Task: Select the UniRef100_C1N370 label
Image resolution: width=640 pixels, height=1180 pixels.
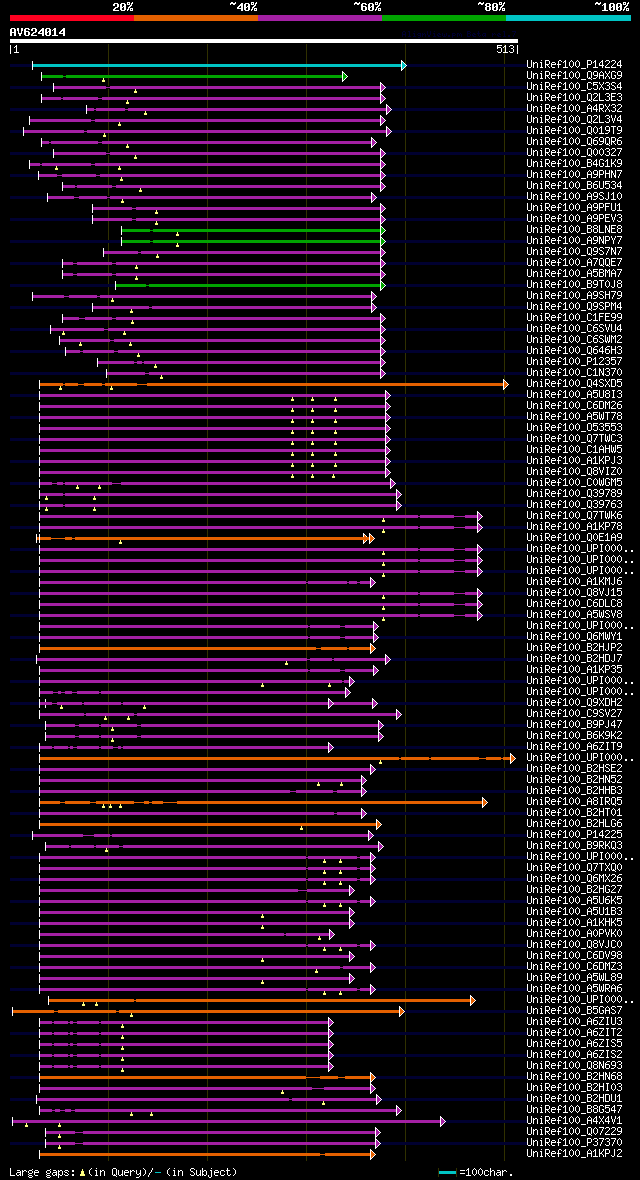Action: (574, 373)
